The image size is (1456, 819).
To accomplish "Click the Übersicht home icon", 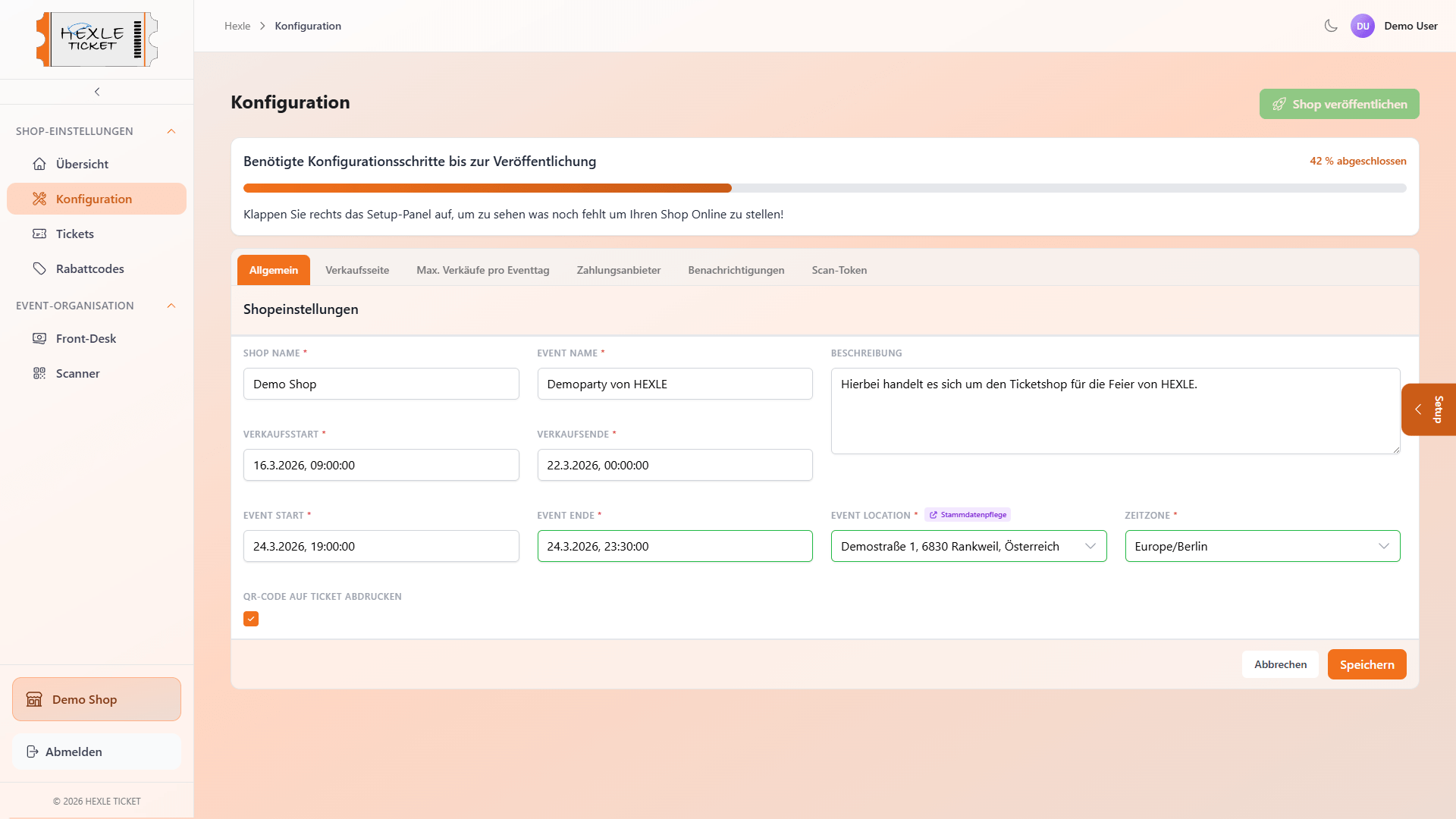I will 39,164.
